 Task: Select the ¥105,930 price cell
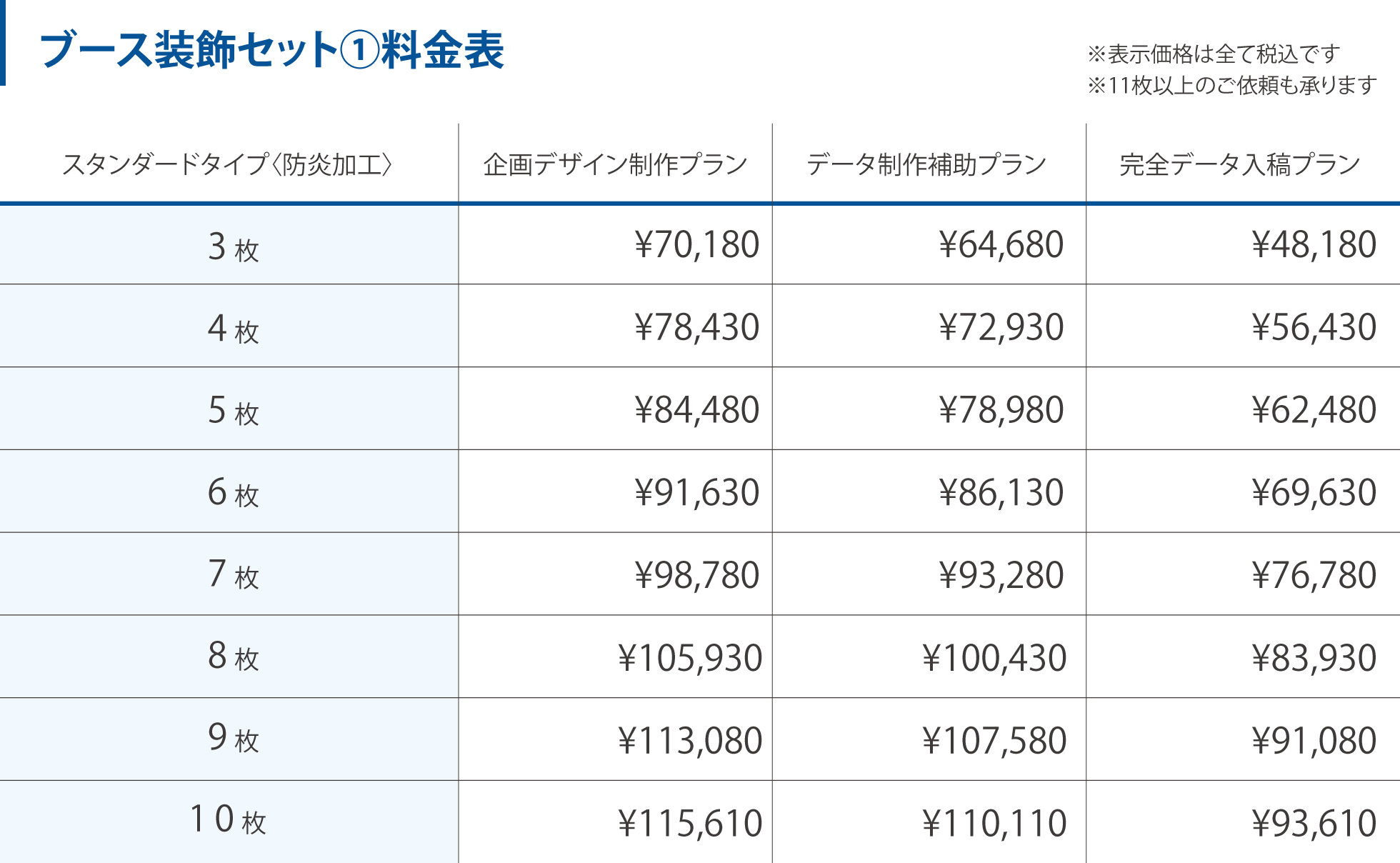pos(689,658)
